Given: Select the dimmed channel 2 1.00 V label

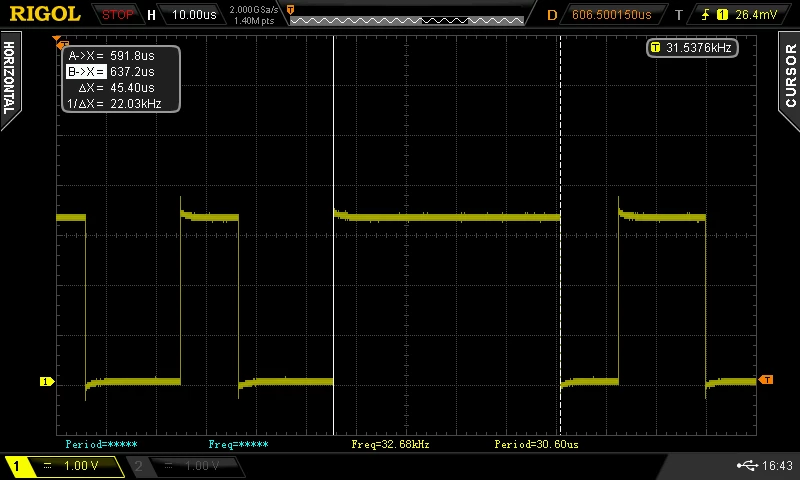Looking at the screenshot, I should point(202,466).
